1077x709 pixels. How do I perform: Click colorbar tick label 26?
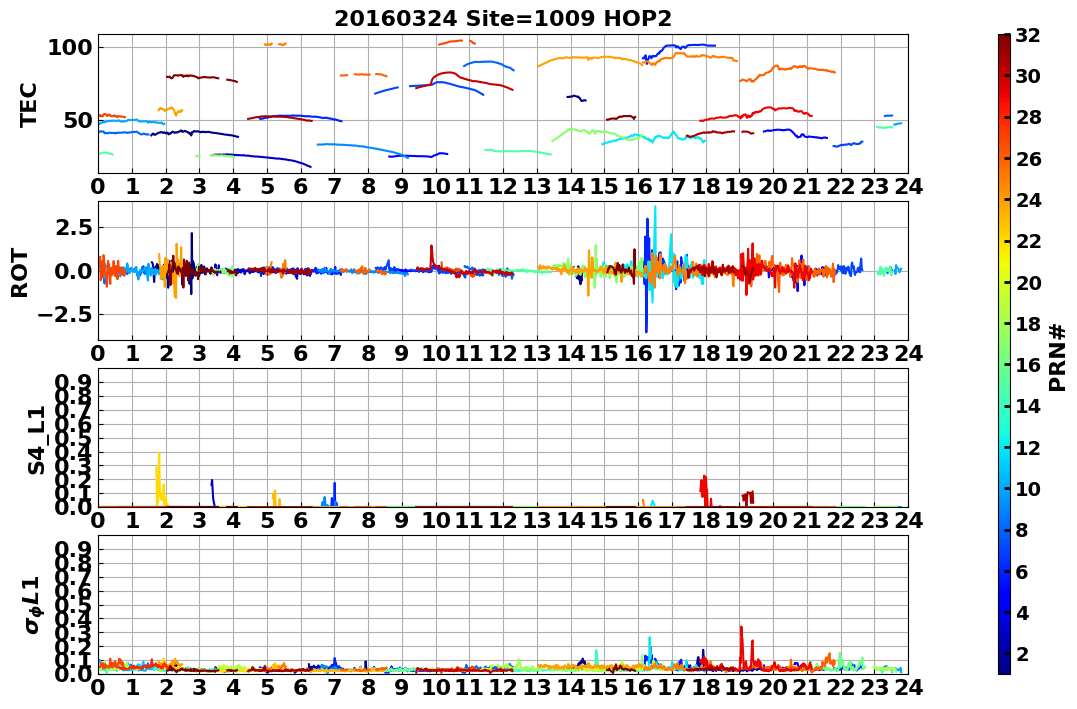click(1028, 159)
